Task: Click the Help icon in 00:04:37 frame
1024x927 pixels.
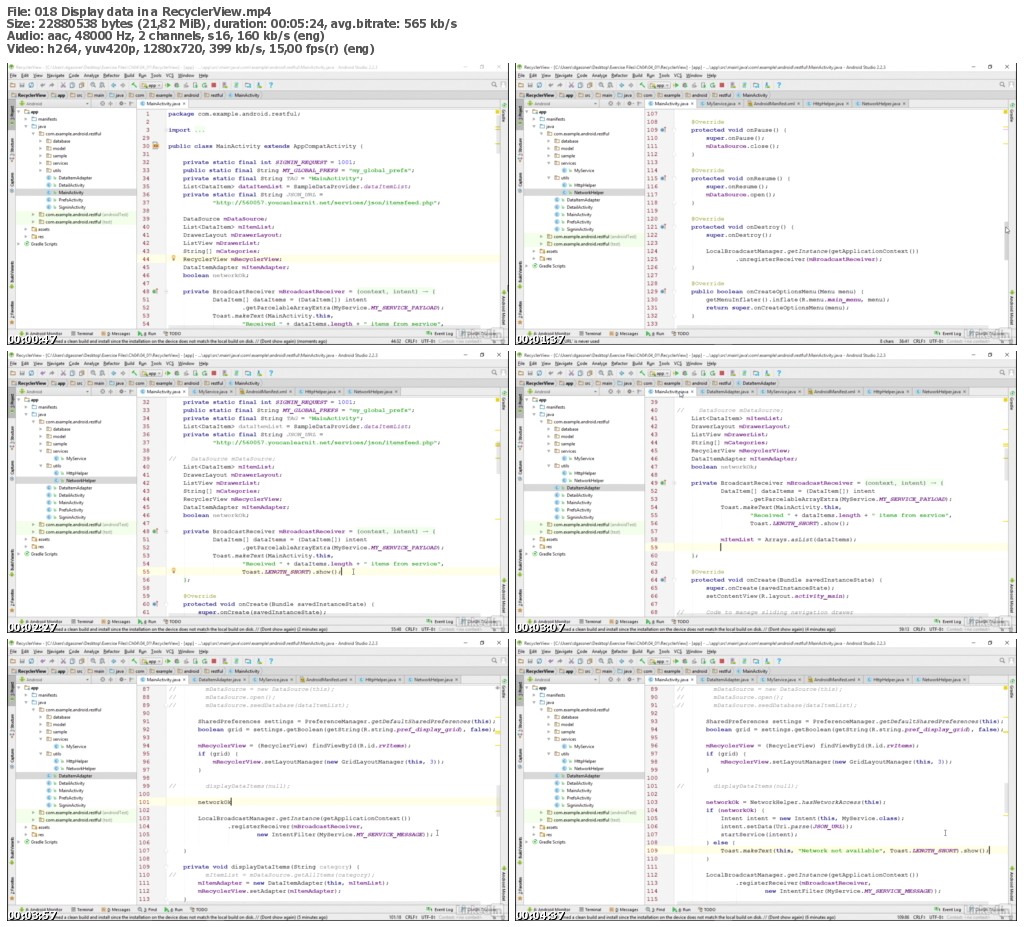Action: (778, 661)
